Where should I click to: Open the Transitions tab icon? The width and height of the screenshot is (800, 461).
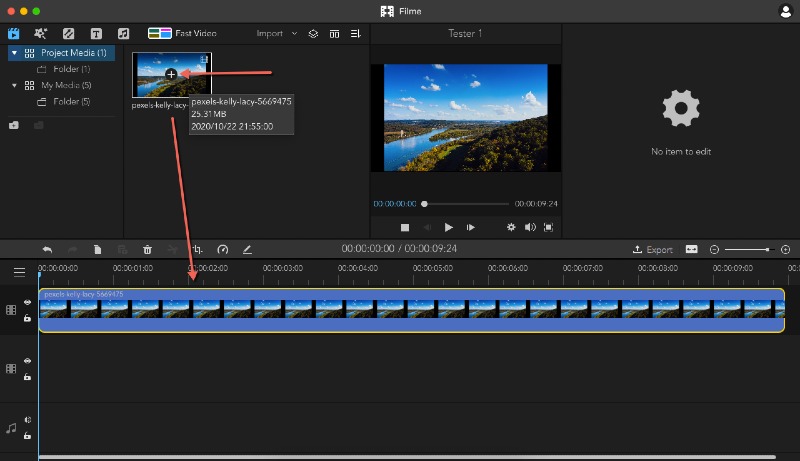pyautogui.click(x=68, y=34)
